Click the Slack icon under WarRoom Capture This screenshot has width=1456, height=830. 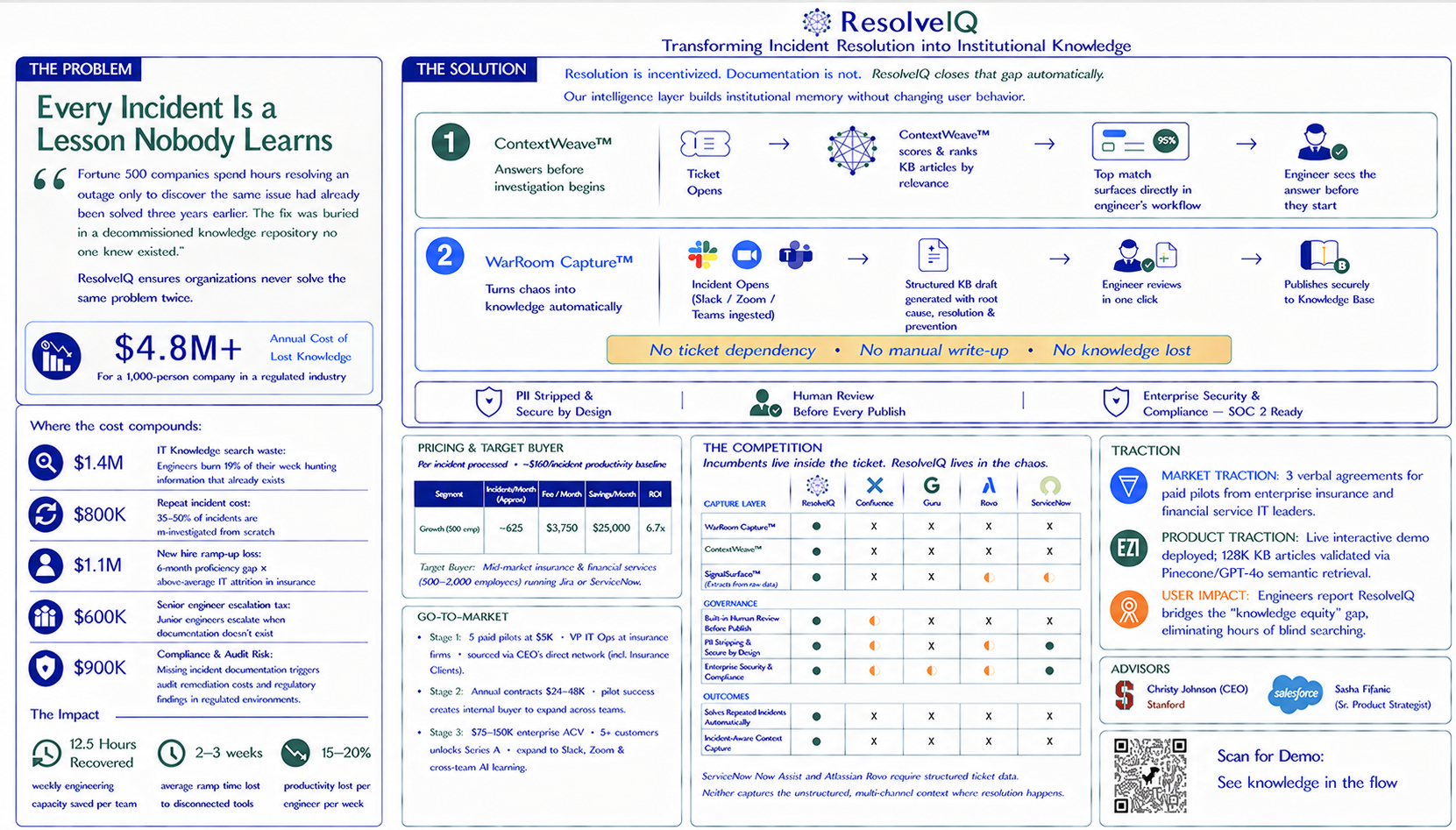click(x=702, y=255)
